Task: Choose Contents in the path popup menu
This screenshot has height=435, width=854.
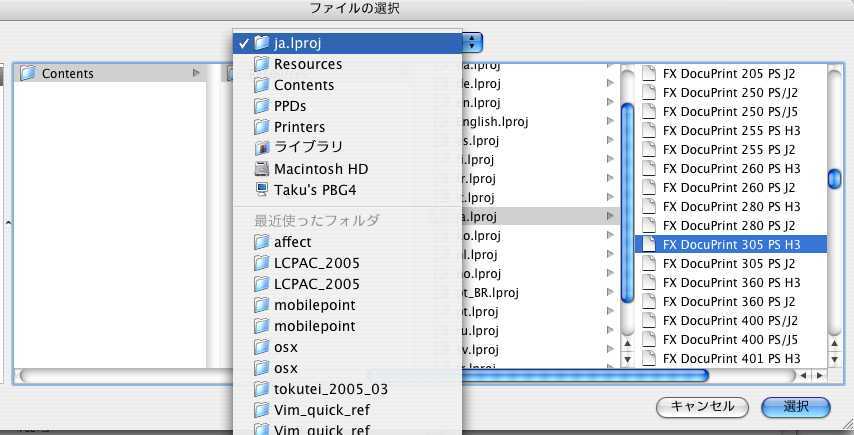Action: [x=304, y=85]
